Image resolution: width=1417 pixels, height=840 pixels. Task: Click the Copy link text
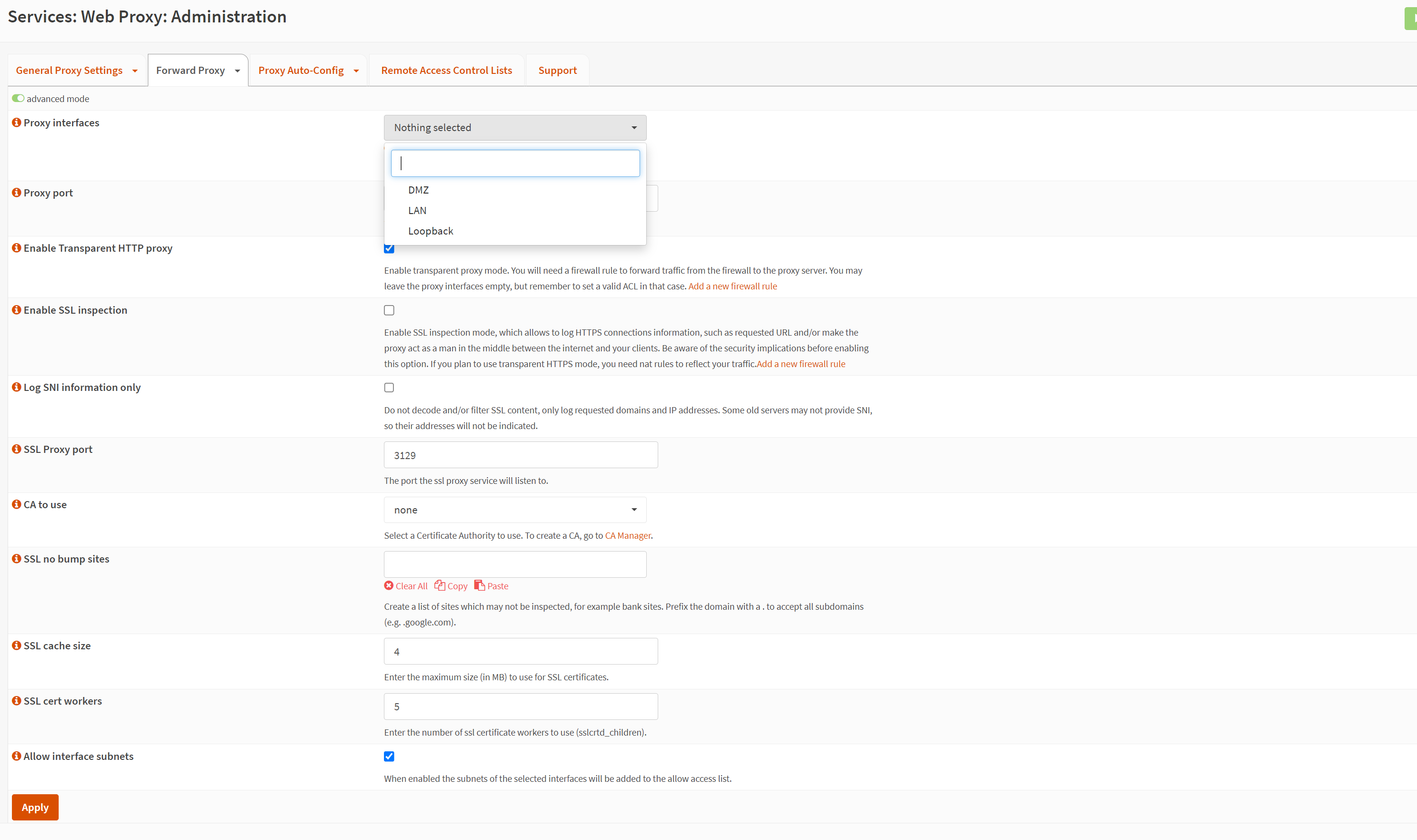[x=457, y=586]
